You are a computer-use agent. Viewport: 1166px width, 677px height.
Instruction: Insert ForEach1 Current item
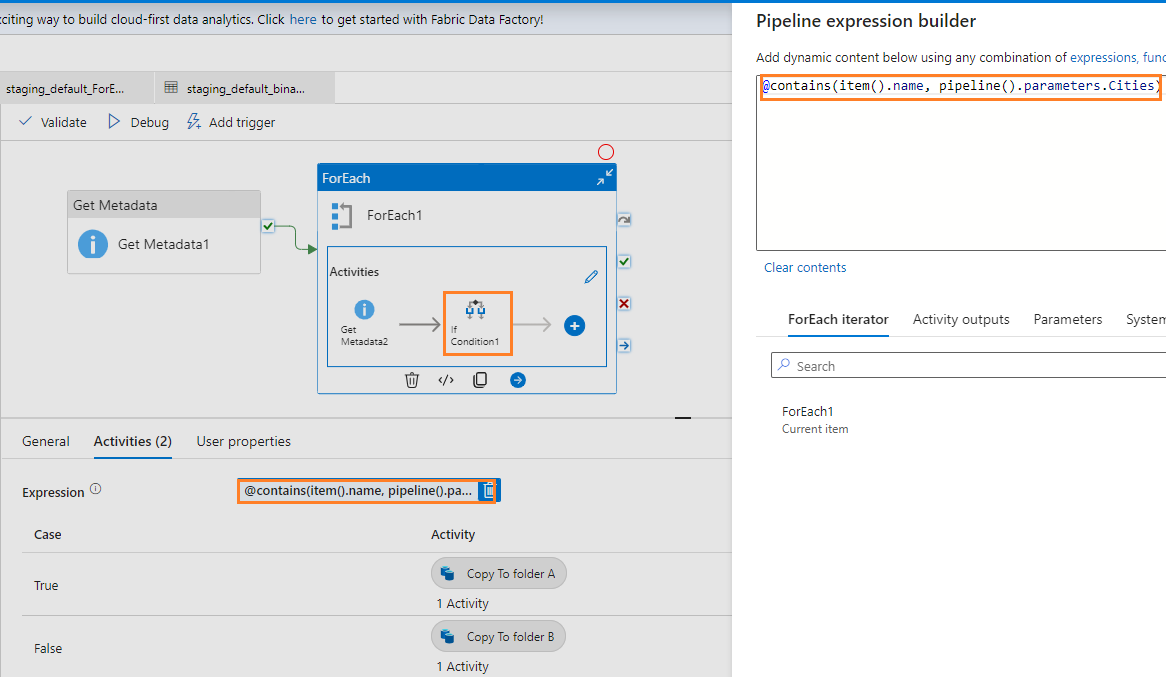[814, 420]
